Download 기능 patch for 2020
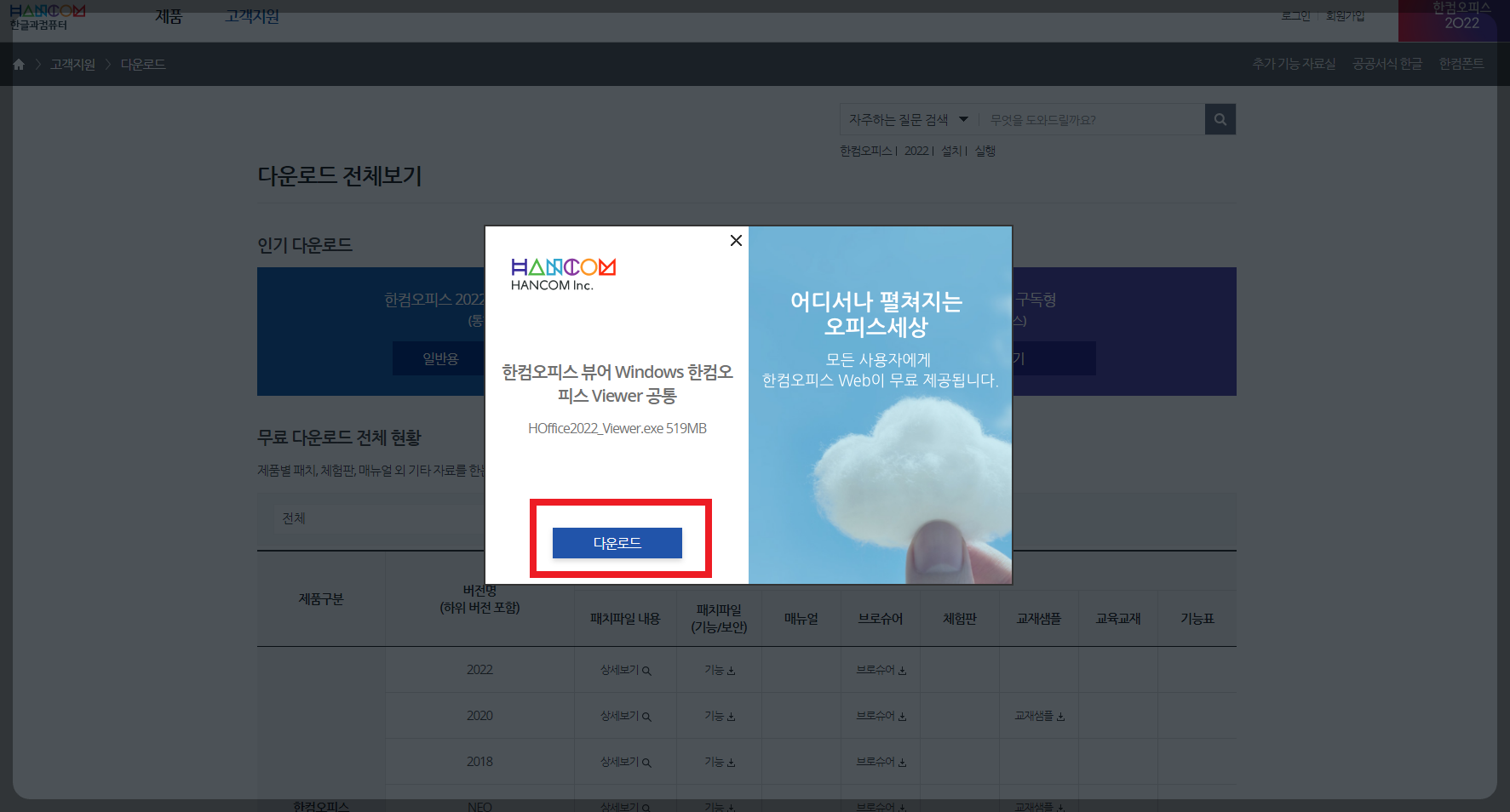The image size is (1510, 812). (x=720, y=716)
